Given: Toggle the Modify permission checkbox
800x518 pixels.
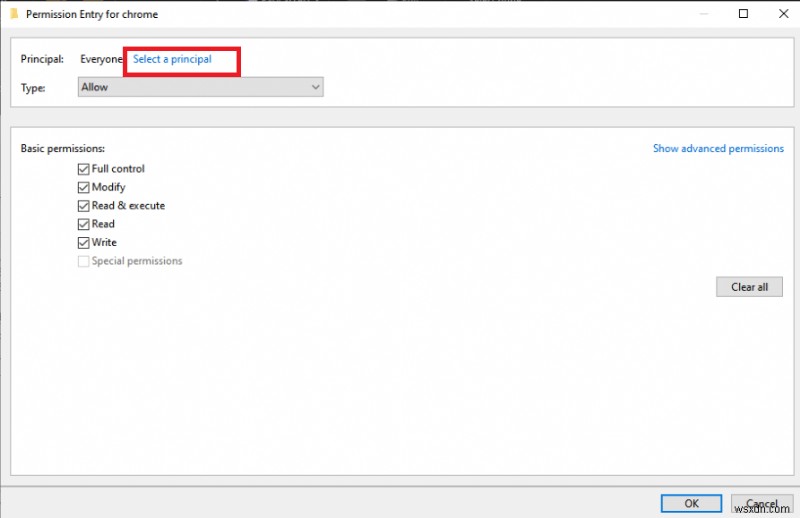Looking at the screenshot, I should (83, 187).
